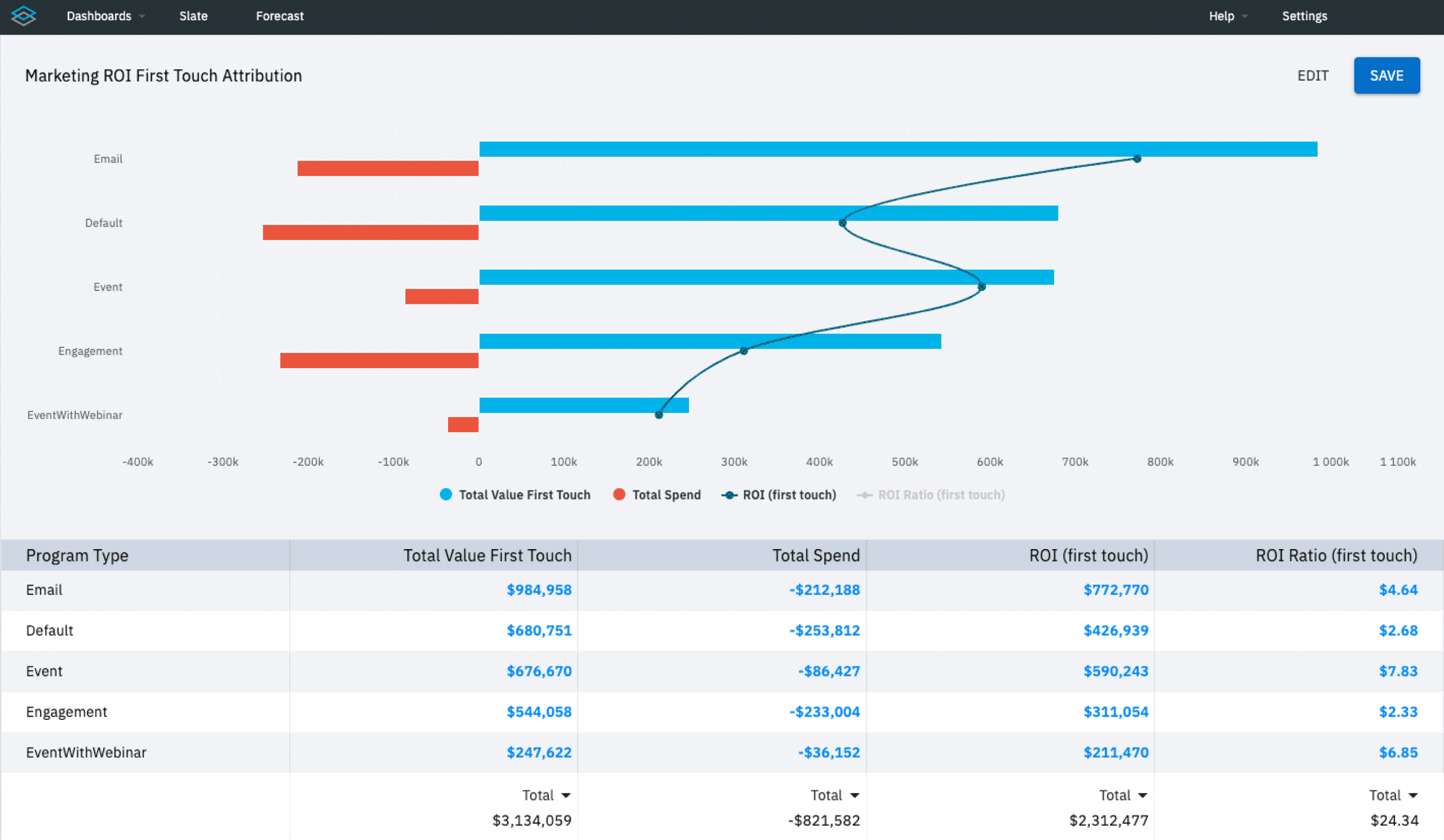Click the blue SAVE button
Image resolution: width=1444 pixels, height=840 pixels.
pos(1386,76)
